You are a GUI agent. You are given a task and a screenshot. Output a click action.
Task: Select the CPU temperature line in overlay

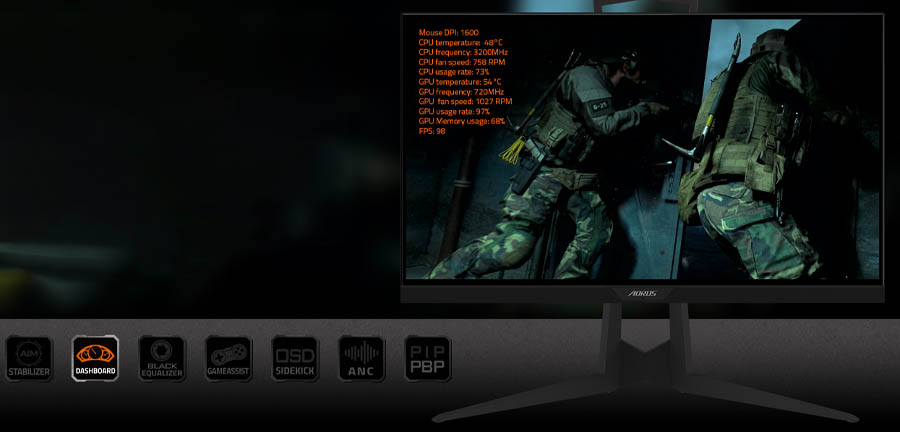point(461,43)
